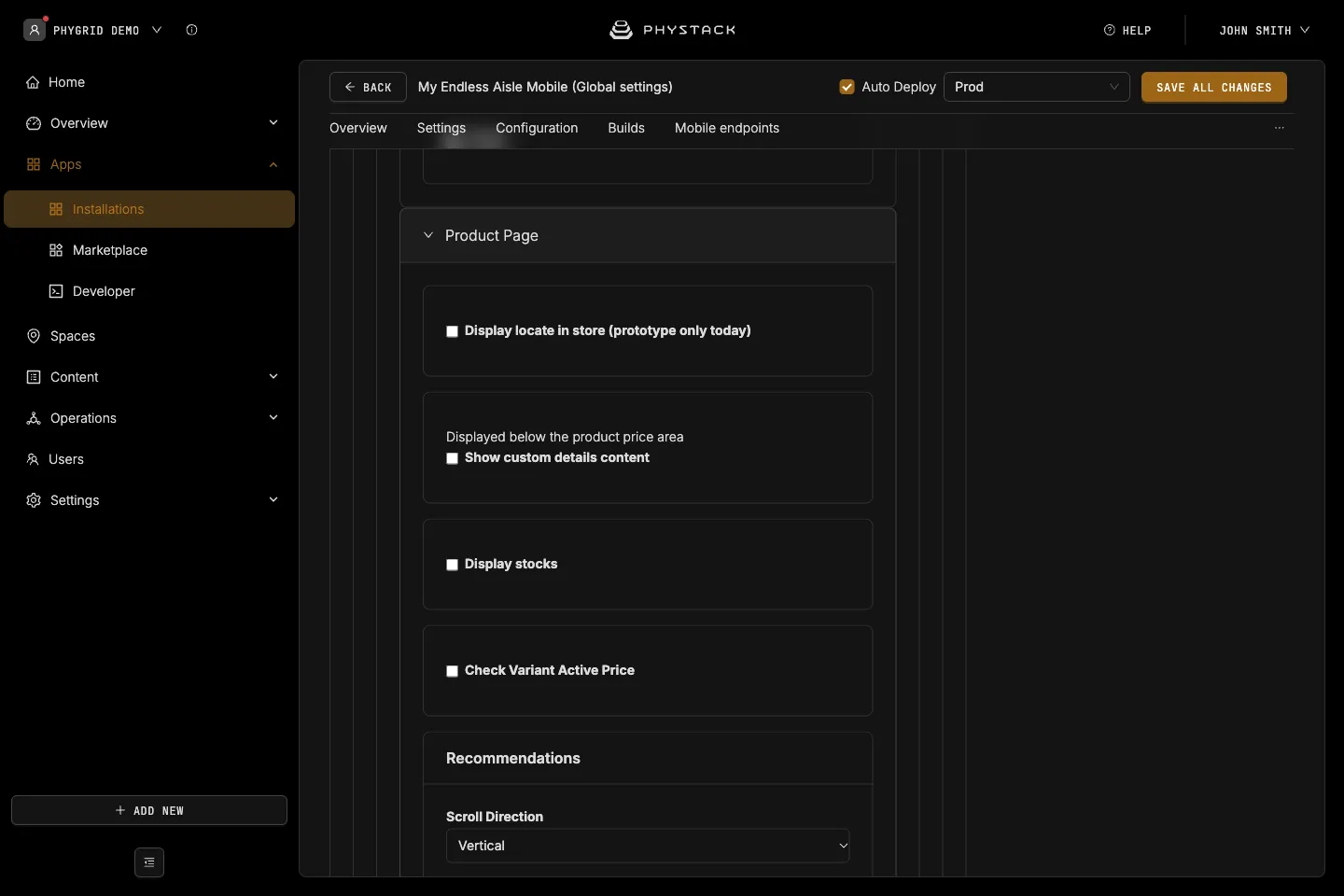1344x896 pixels.
Task: Expand the Overview sidebar menu
Action: pos(273,123)
